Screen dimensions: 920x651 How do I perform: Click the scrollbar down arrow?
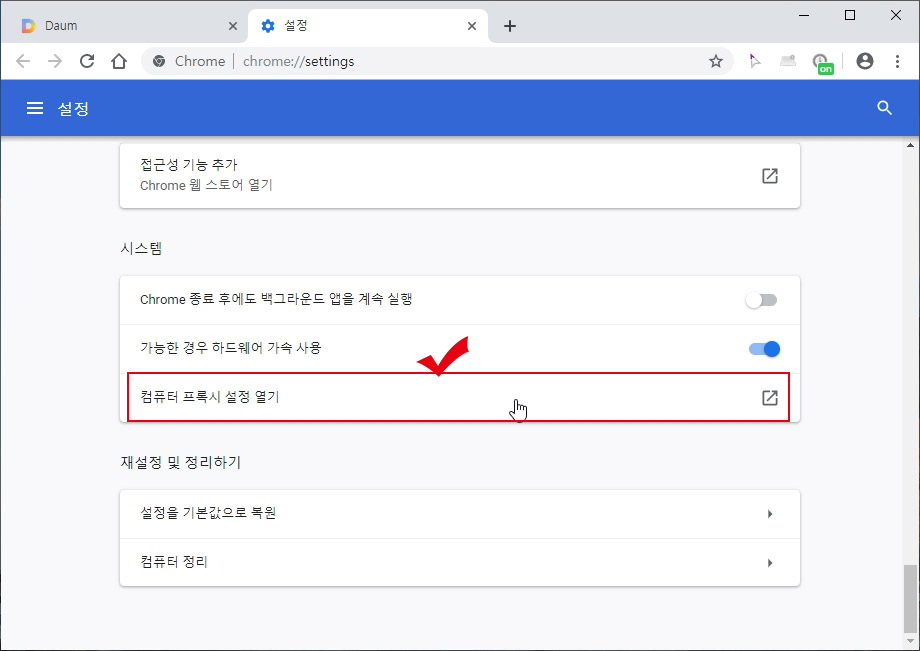tap(910, 641)
